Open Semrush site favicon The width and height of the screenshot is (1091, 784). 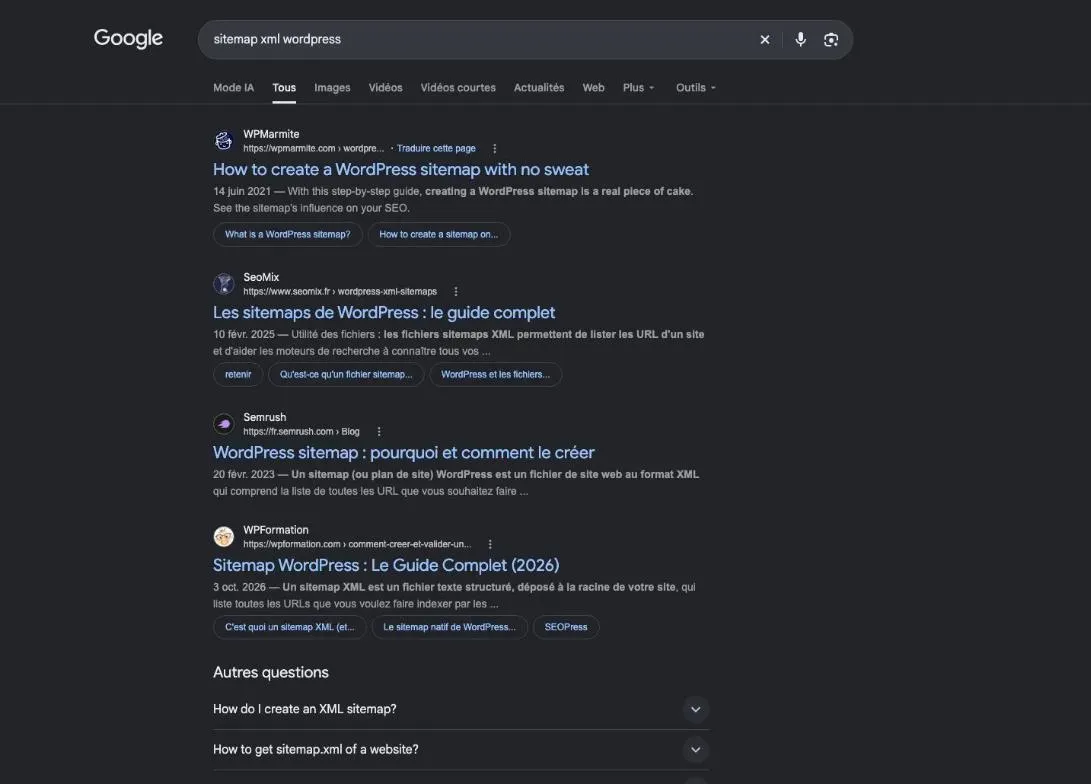pos(223,424)
